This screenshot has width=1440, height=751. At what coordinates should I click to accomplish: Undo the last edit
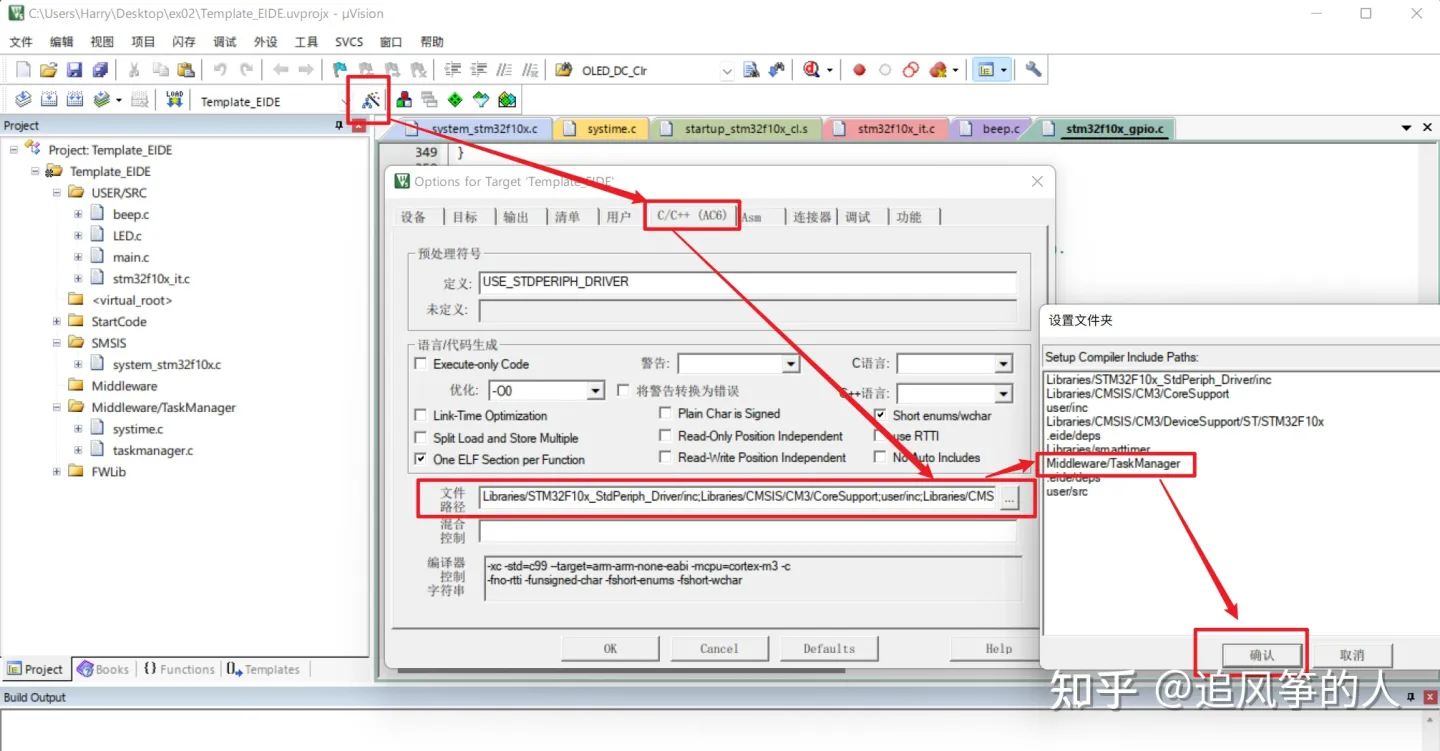pyautogui.click(x=220, y=70)
